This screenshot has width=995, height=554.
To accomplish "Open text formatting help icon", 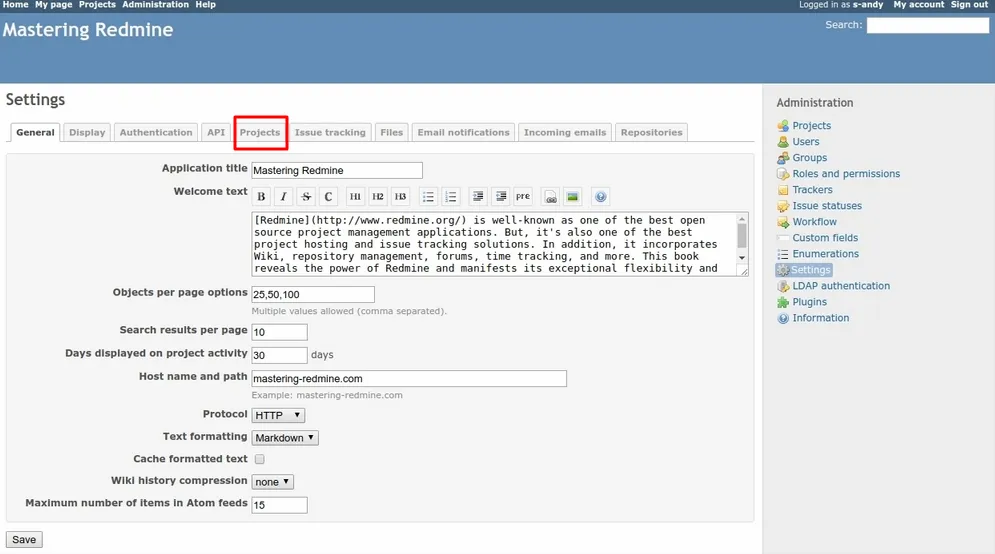I will [x=600, y=197].
